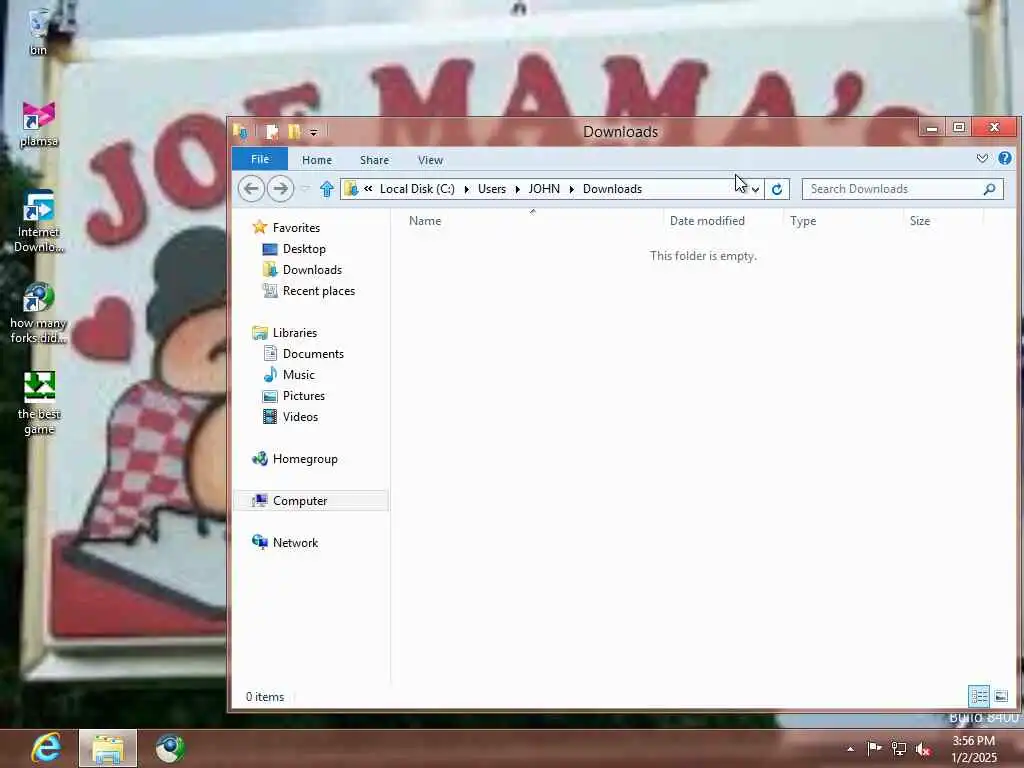
Task: Click the File Explorer taskbar button
Action: [108, 748]
